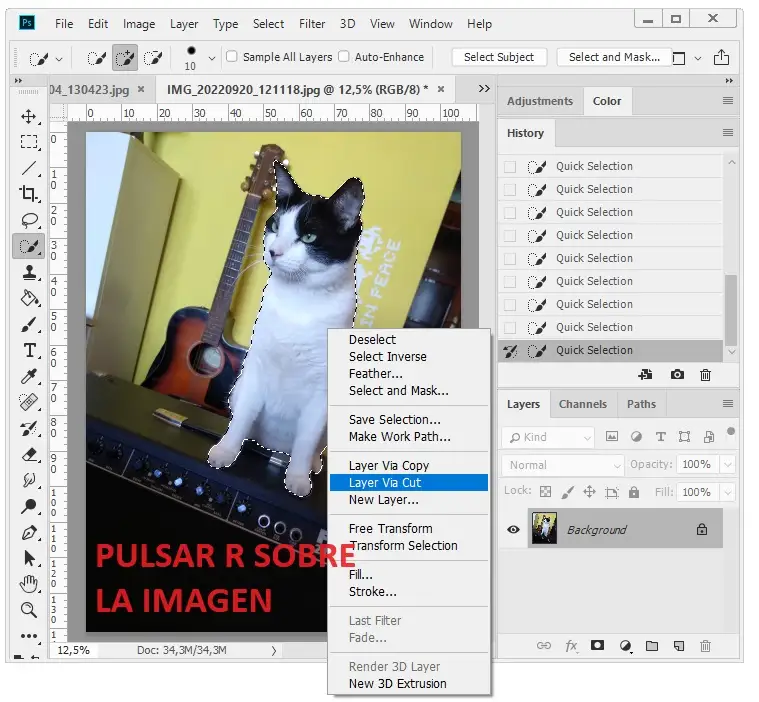Click the Select and Mask... button
Viewport: 759px width, 702px height.
pos(614,57)
